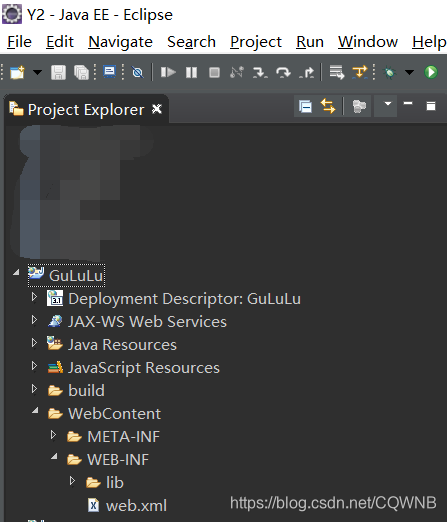Click the Terminate debug icon
Viewport: 447px width, 522px height.
pyautogui.click(x=214, y=72)
